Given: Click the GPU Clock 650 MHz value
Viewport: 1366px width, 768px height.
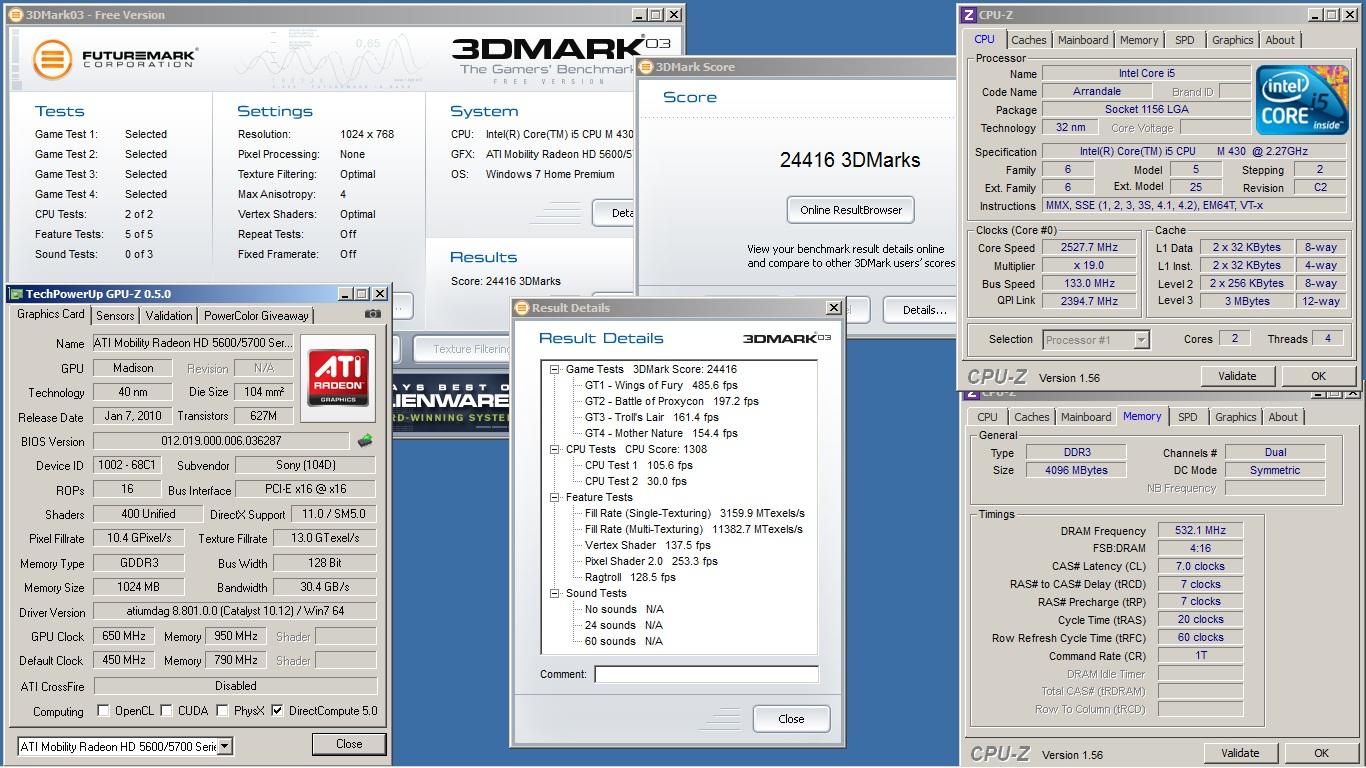Looking at the screenshot, I should (125, 636).
